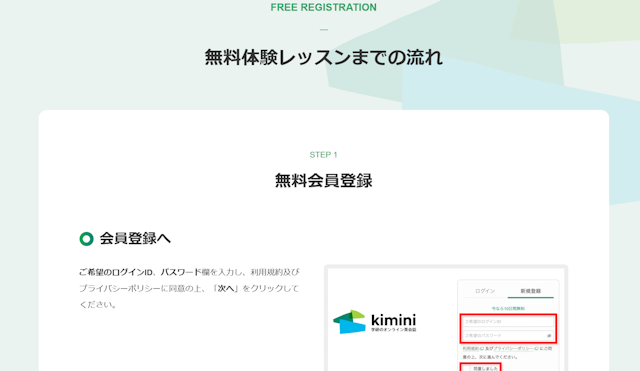
Task: Click the 会員登録へ subheading
Action: (x=135, y=239)
